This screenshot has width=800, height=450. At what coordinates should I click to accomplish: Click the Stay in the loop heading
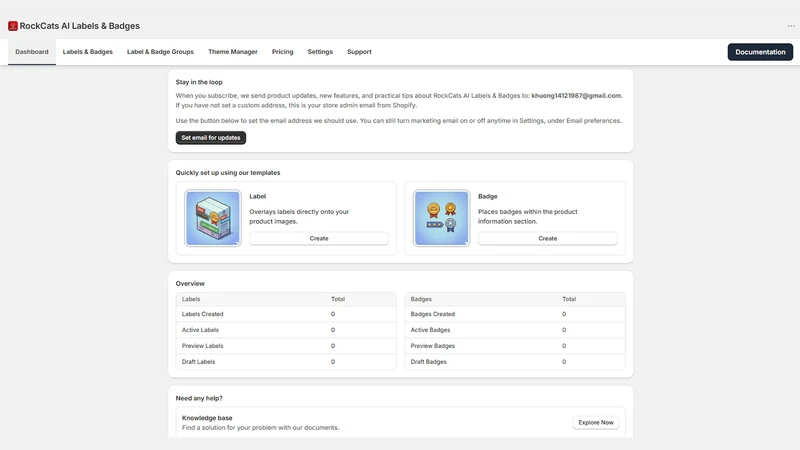[199, 82]
